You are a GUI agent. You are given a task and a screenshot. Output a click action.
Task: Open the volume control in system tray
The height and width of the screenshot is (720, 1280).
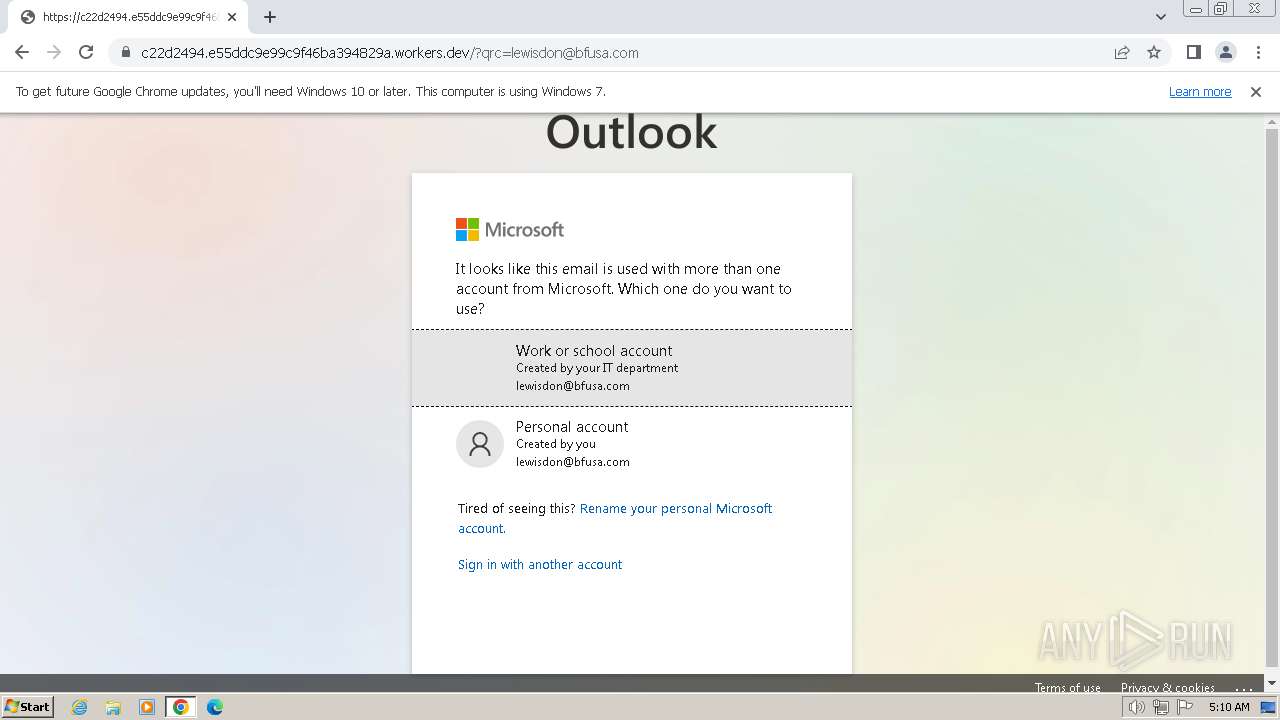1137,707
